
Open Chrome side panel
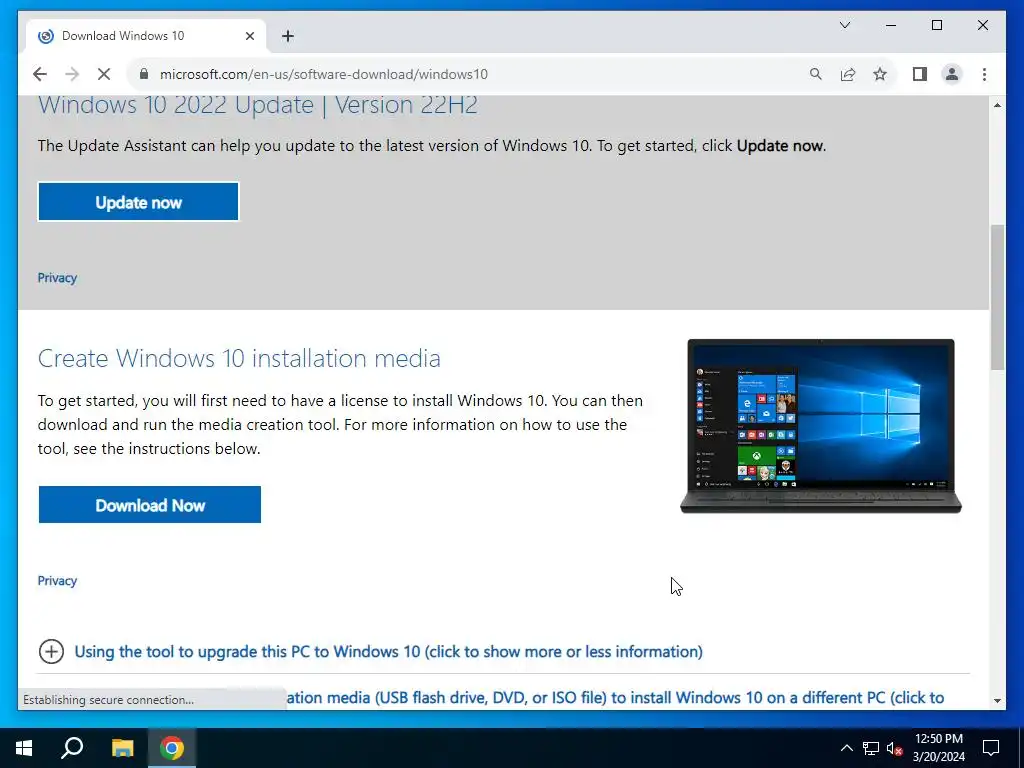[x=920, y=74]
